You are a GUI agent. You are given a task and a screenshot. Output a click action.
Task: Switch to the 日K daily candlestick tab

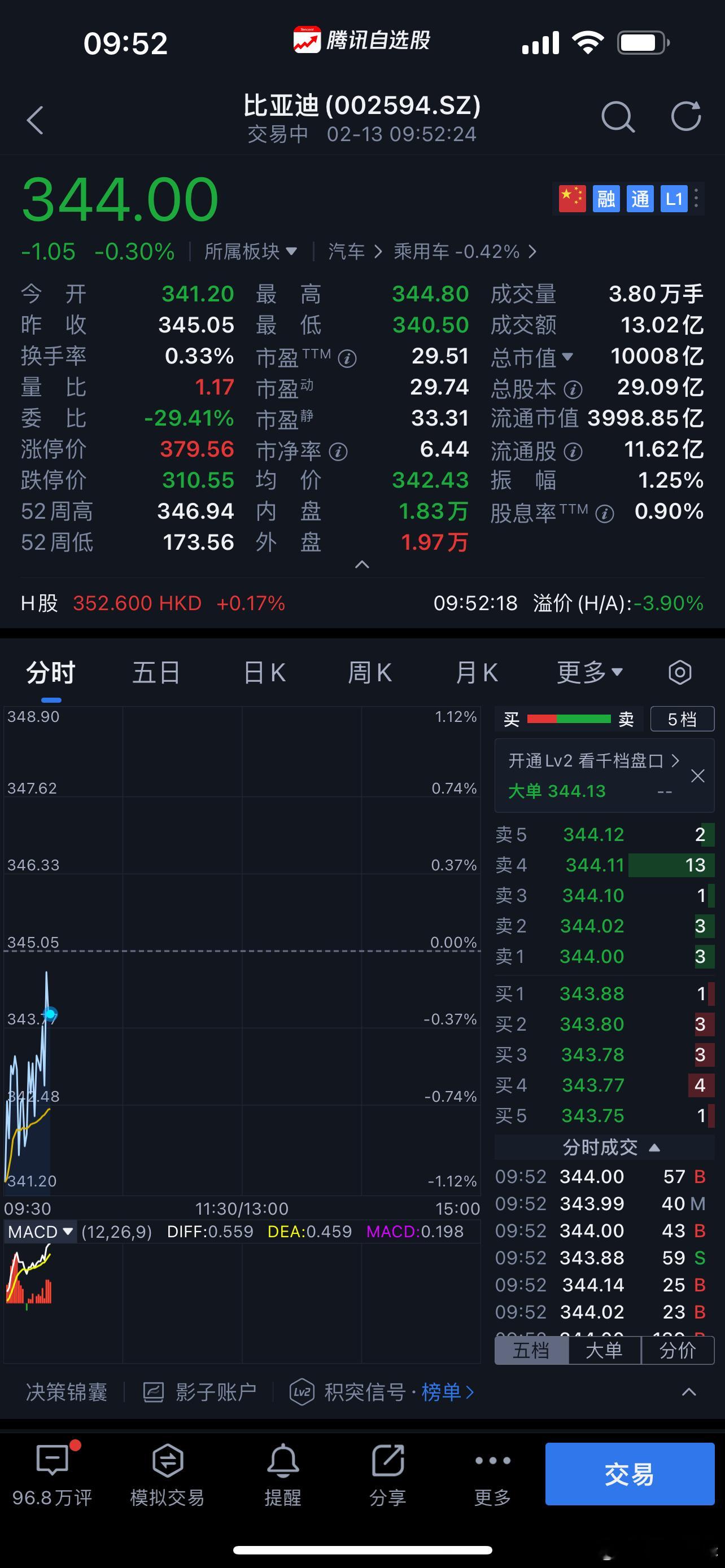264,673
